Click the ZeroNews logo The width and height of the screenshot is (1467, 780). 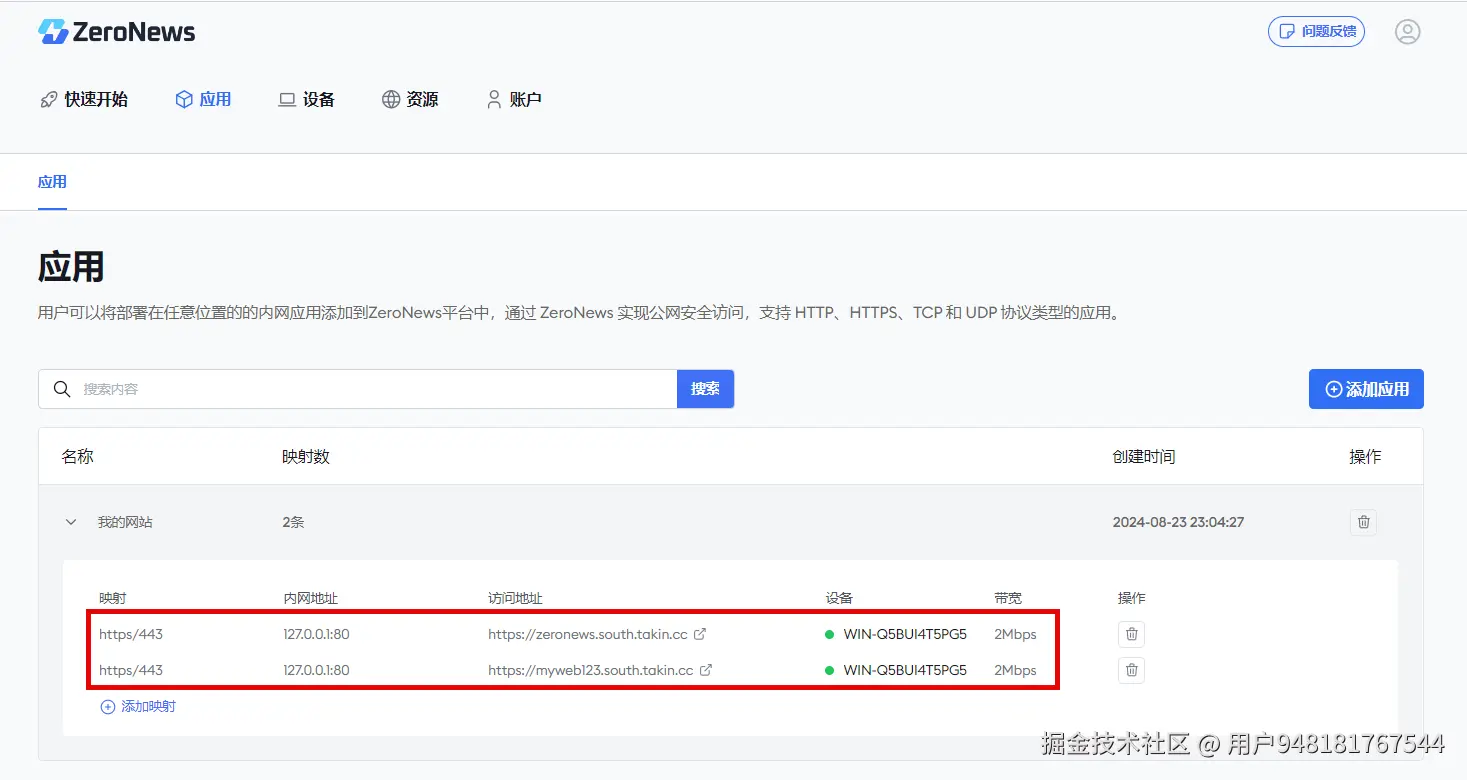[116, 32]
